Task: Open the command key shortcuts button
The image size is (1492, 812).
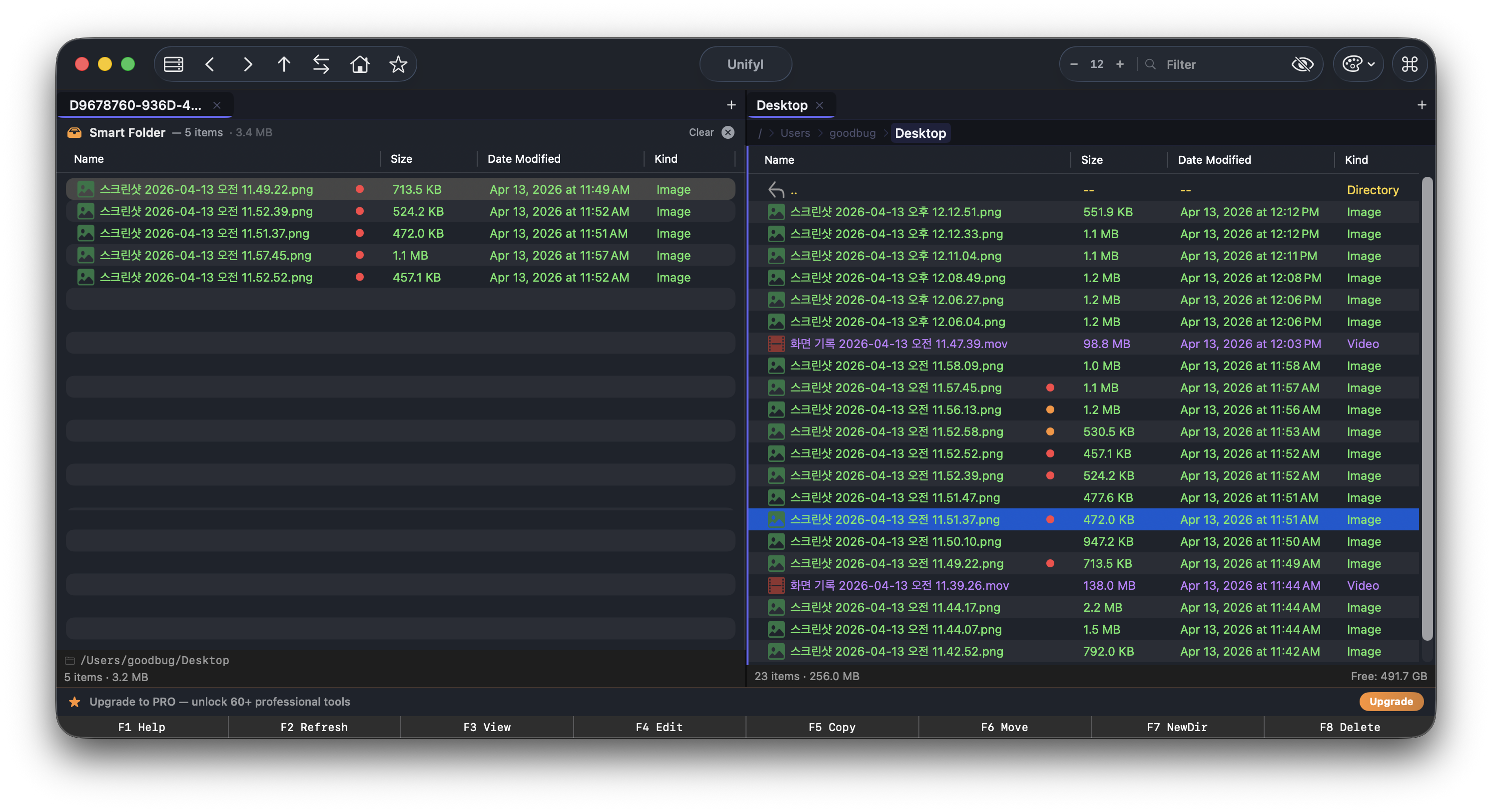Action: pos(1409,64)
